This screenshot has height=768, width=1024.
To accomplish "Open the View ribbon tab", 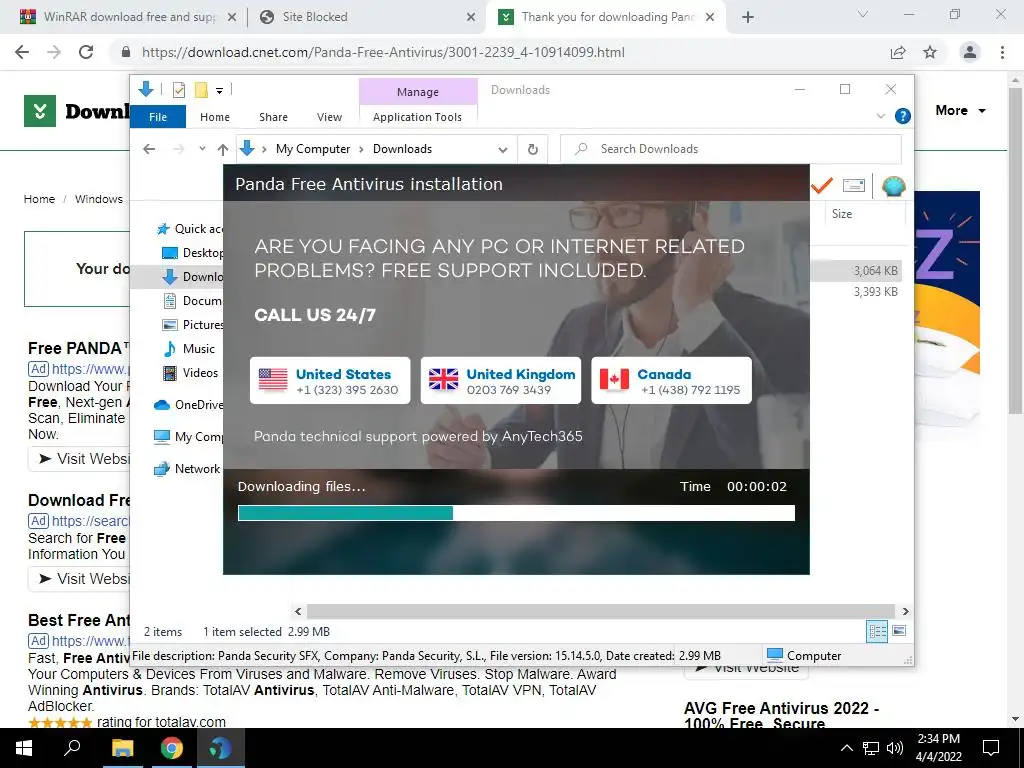I will point(329,117).
